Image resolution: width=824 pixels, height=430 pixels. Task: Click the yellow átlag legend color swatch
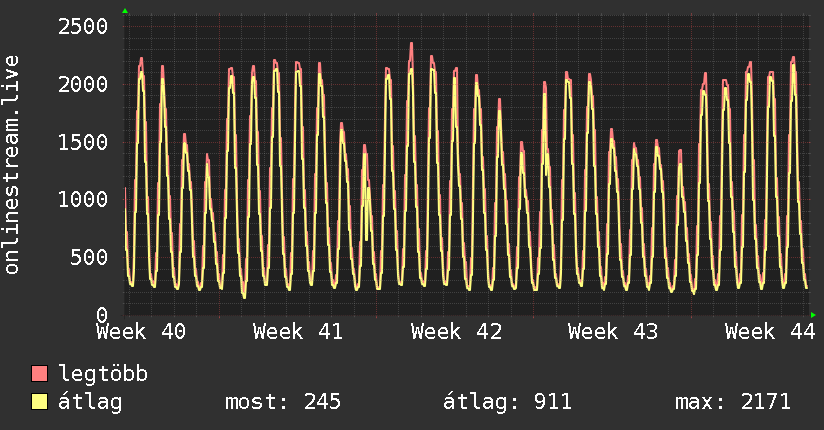pos(39,401)
